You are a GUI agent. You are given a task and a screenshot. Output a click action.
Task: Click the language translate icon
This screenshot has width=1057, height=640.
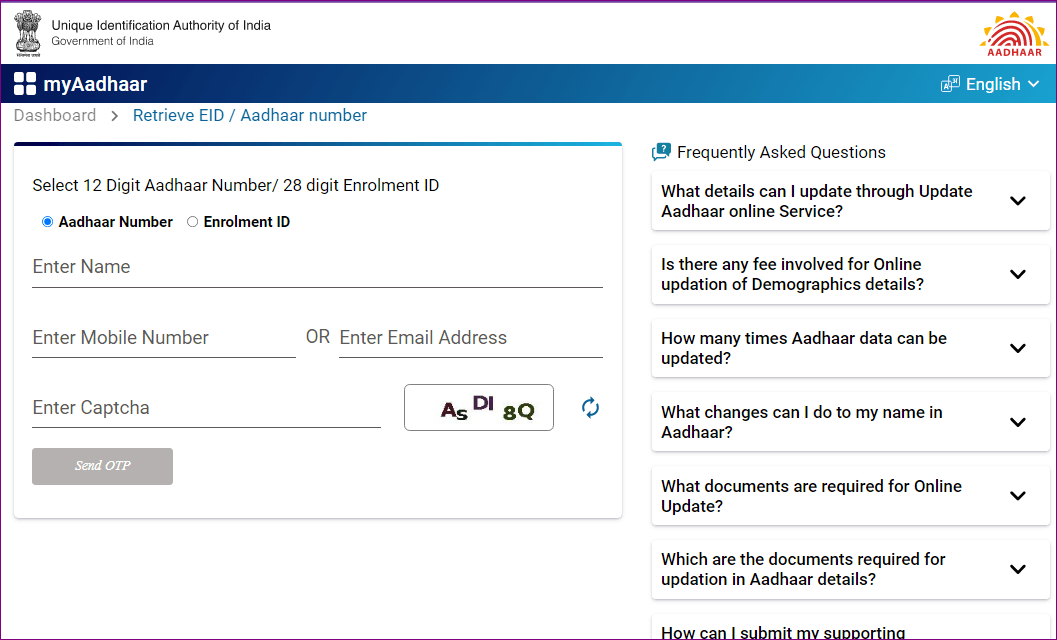950,85
